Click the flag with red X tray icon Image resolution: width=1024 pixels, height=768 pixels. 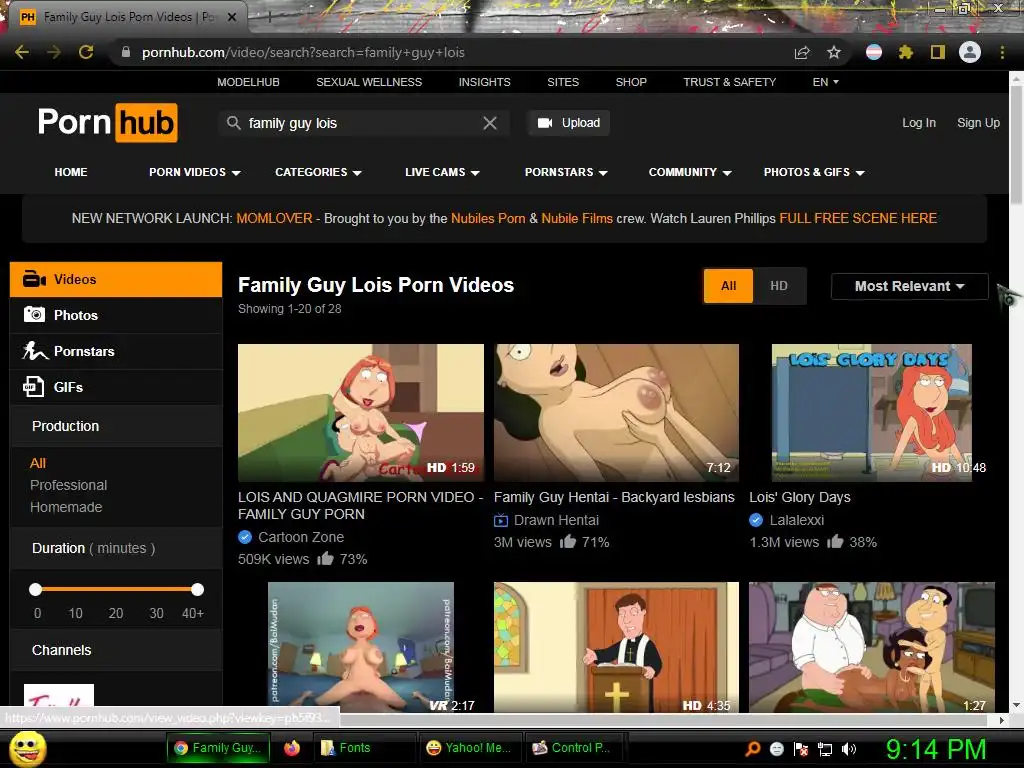point(801,749)
